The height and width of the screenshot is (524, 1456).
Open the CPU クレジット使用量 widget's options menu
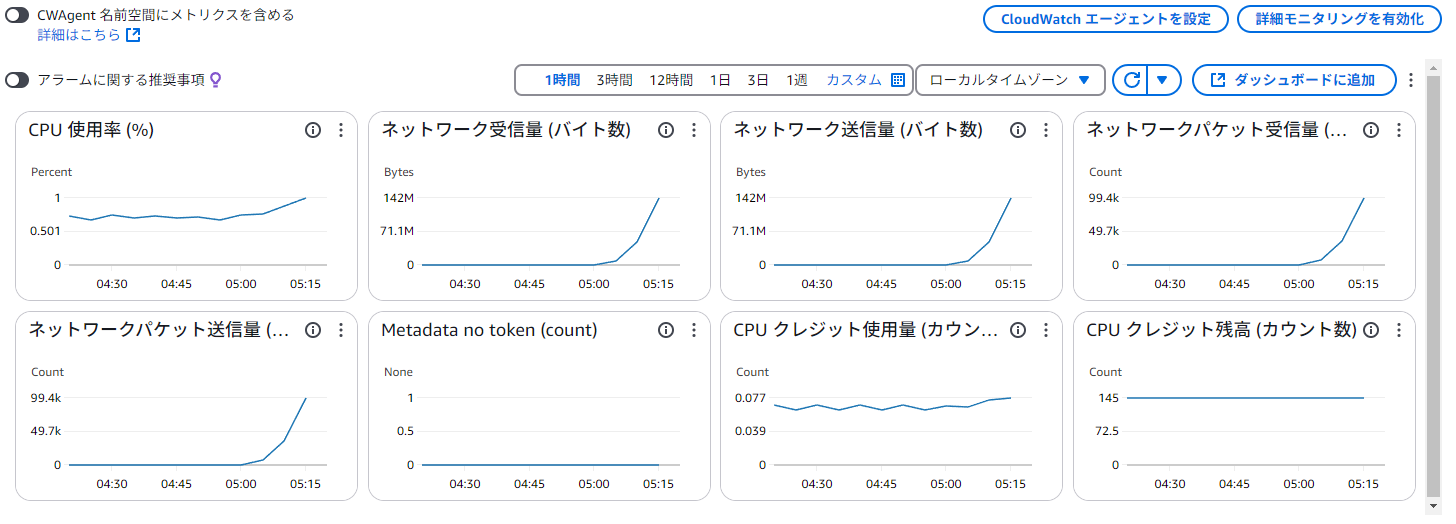coord(1046,330)
